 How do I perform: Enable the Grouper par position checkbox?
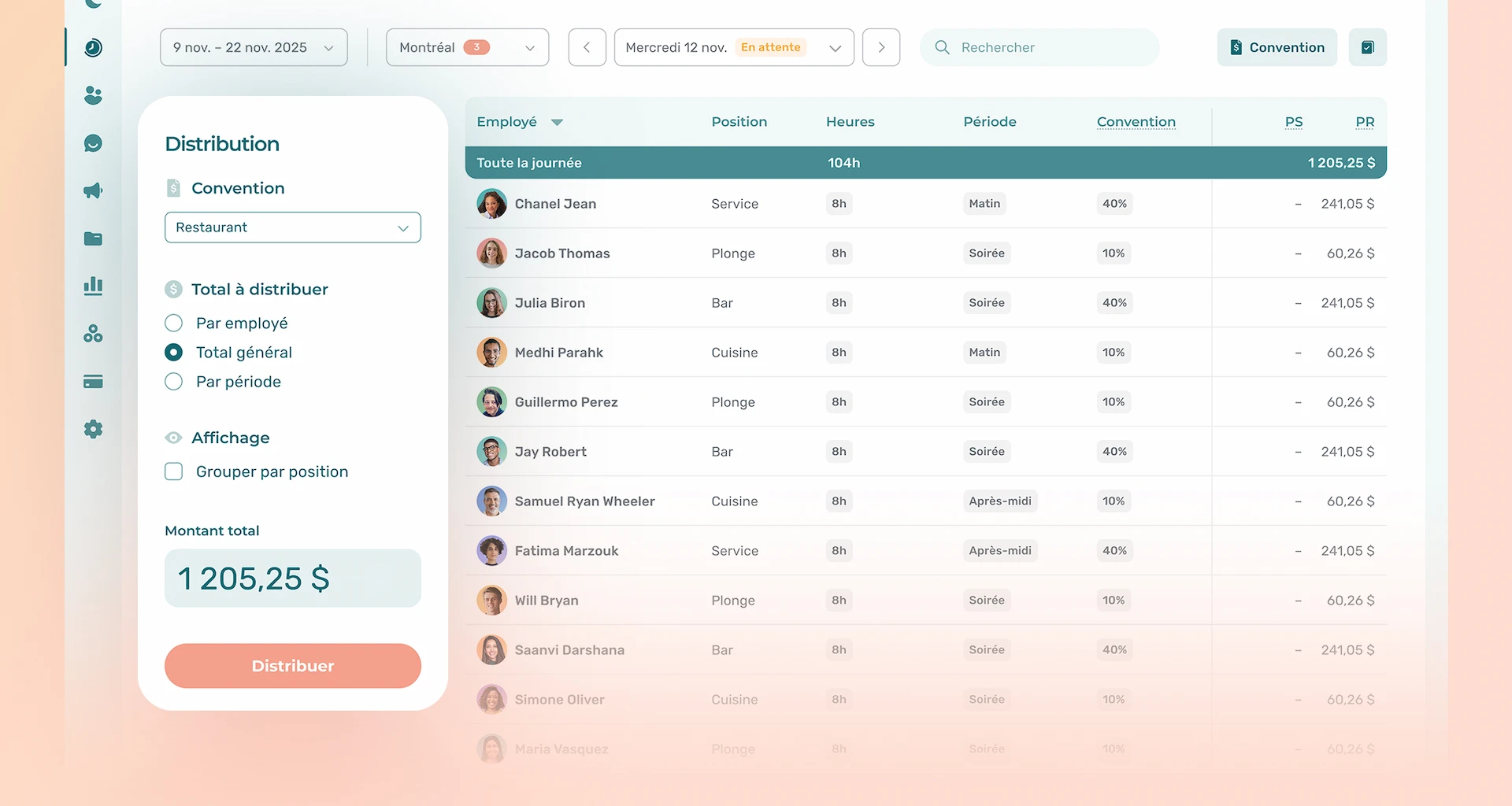tap(173, 471)
